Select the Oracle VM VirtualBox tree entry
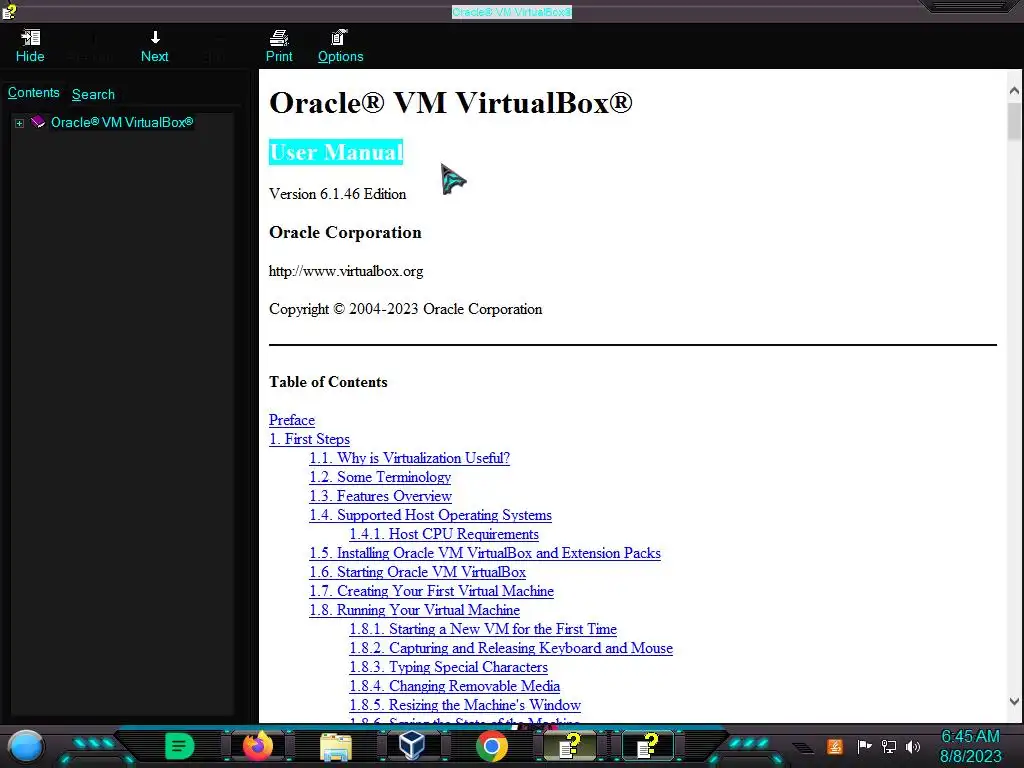Screen dimensions: 1024x768 coord(122,122)
